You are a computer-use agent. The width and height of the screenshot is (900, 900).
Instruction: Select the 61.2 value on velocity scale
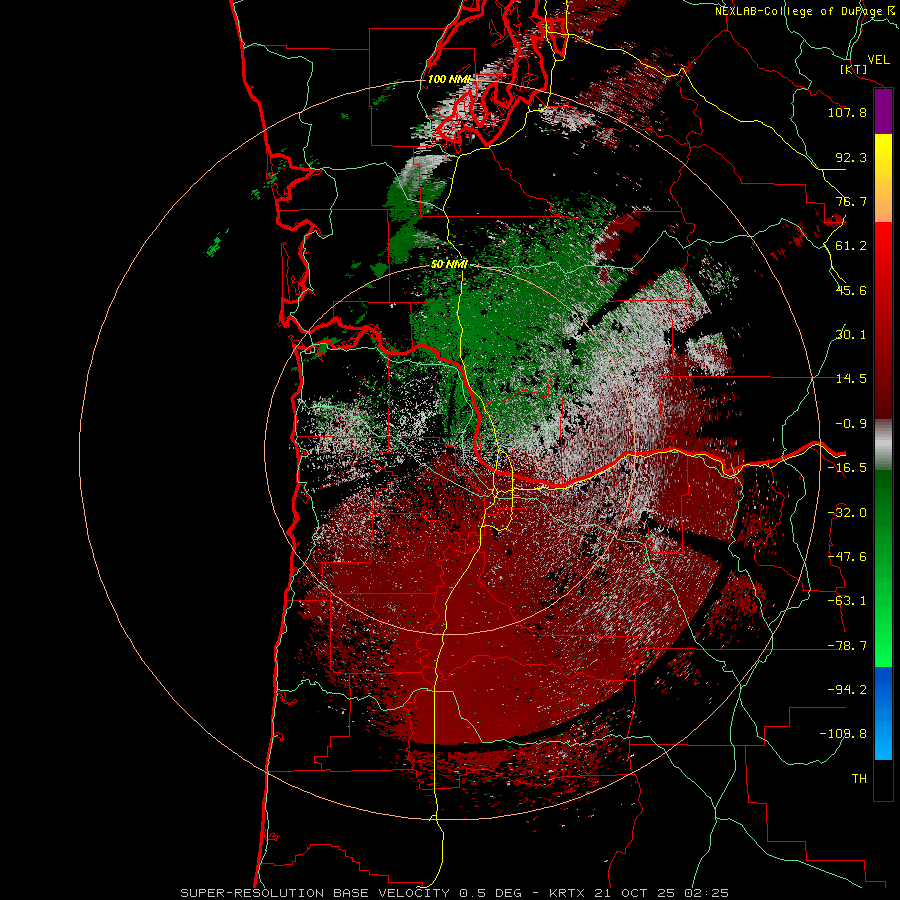(x=851, y=246)
